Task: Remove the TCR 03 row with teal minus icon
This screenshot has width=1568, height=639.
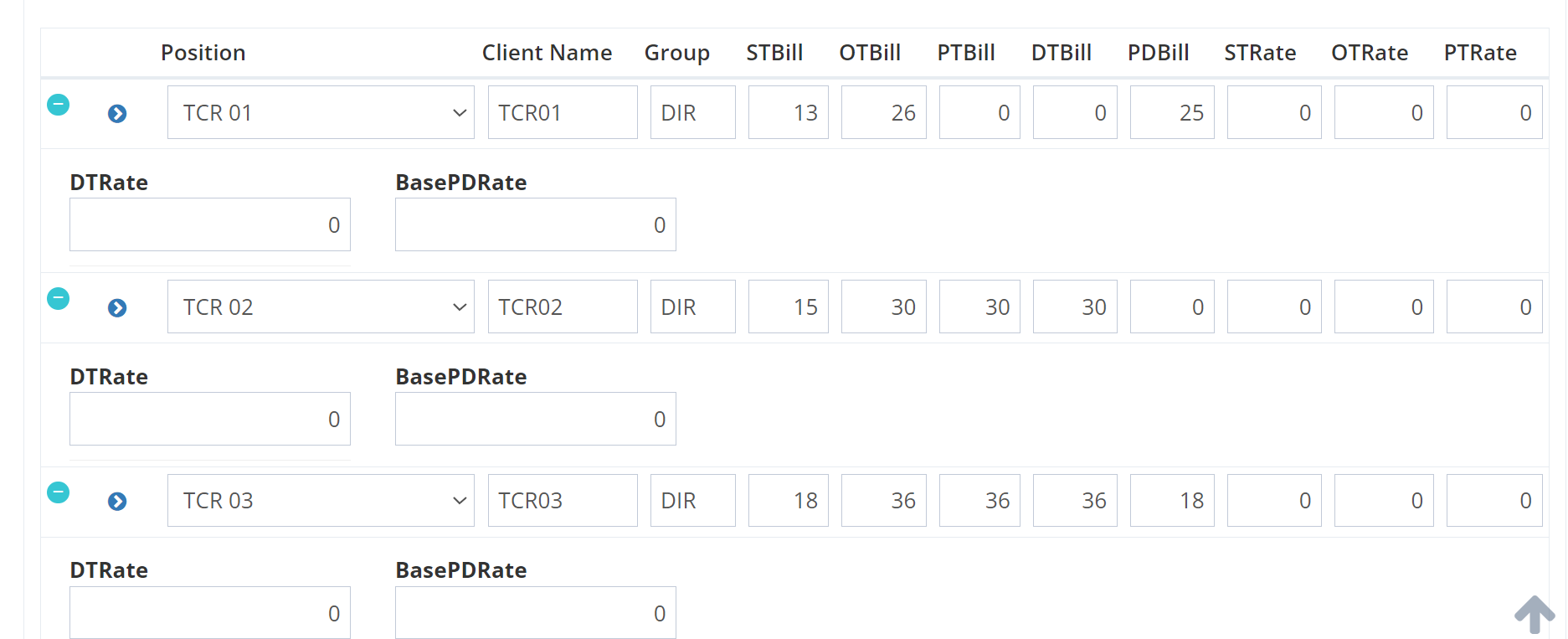Action: coord(58,492)
